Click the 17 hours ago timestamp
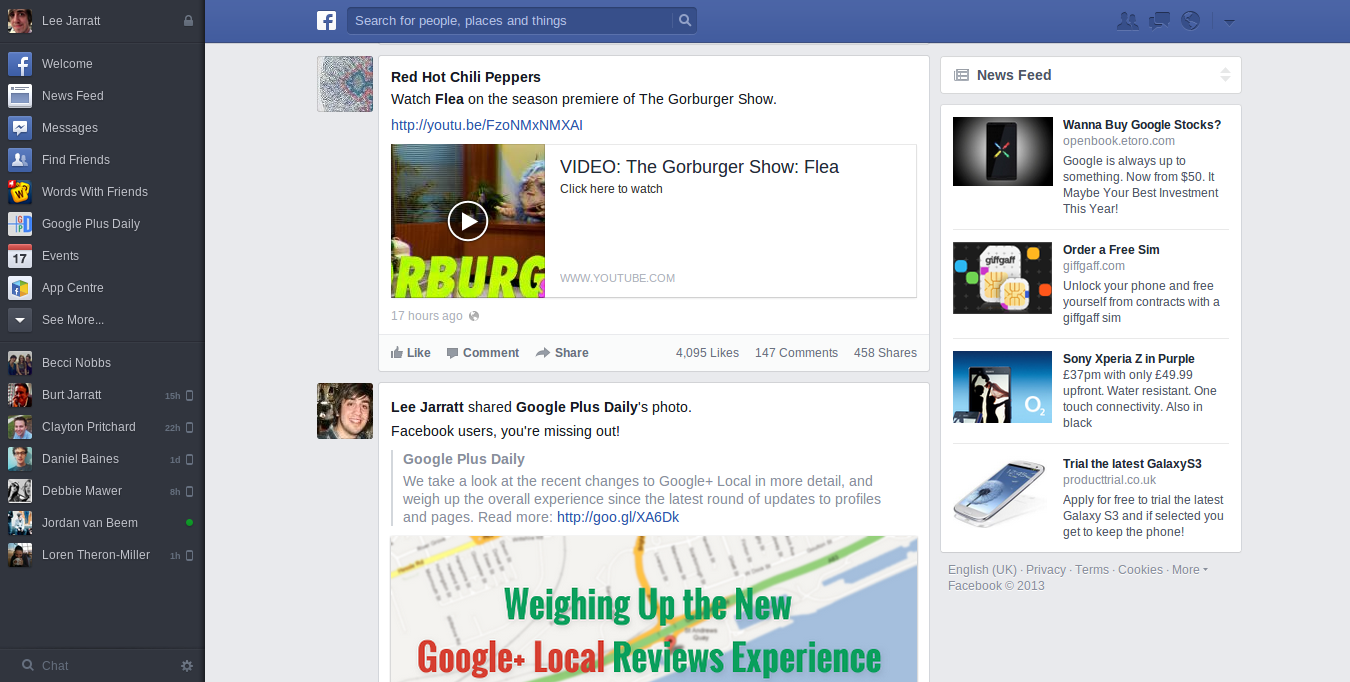Image resolution: width=1350 pixels, height=682 pixels. pyautogui.click(x=427, y=316)
